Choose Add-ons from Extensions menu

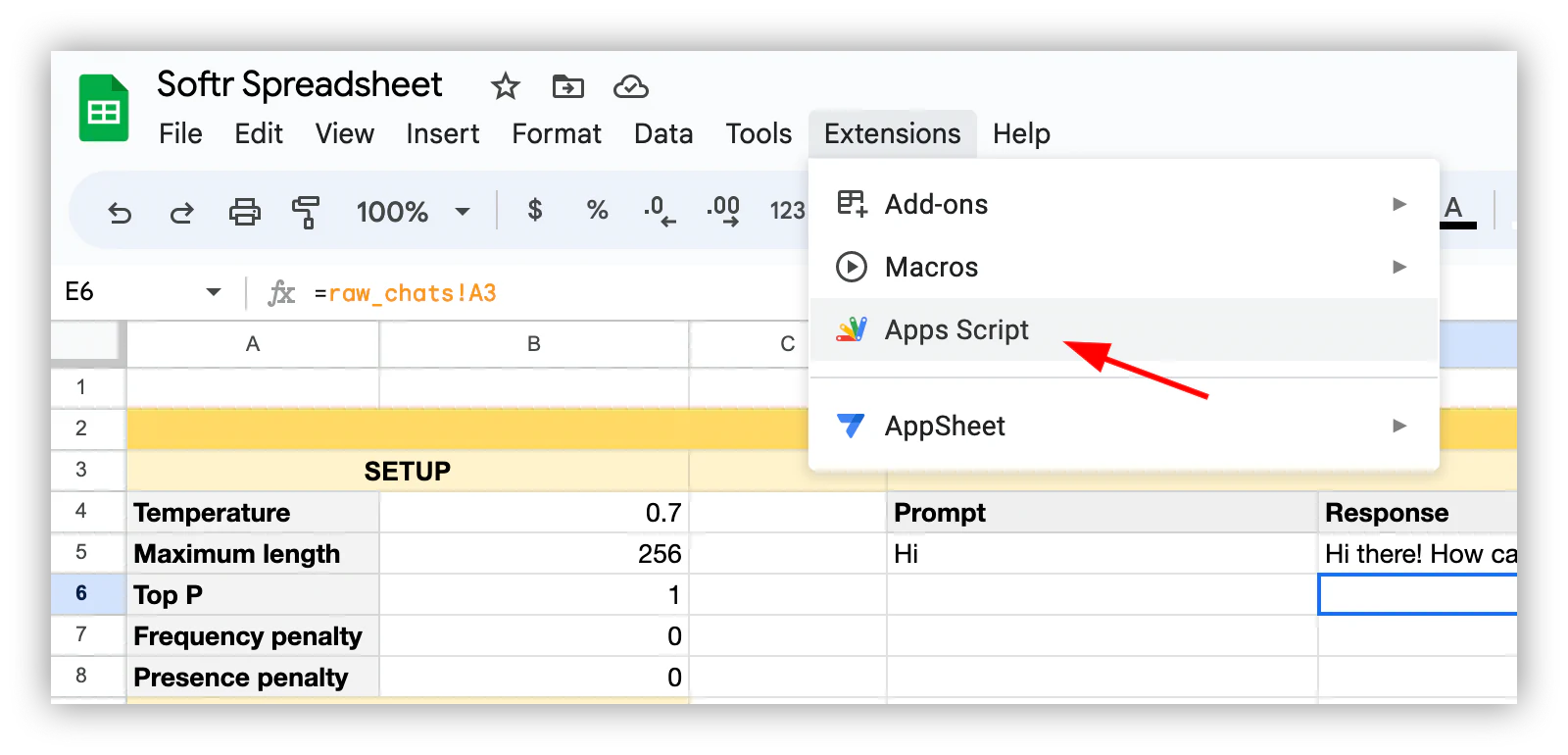tap(1124, 204)
